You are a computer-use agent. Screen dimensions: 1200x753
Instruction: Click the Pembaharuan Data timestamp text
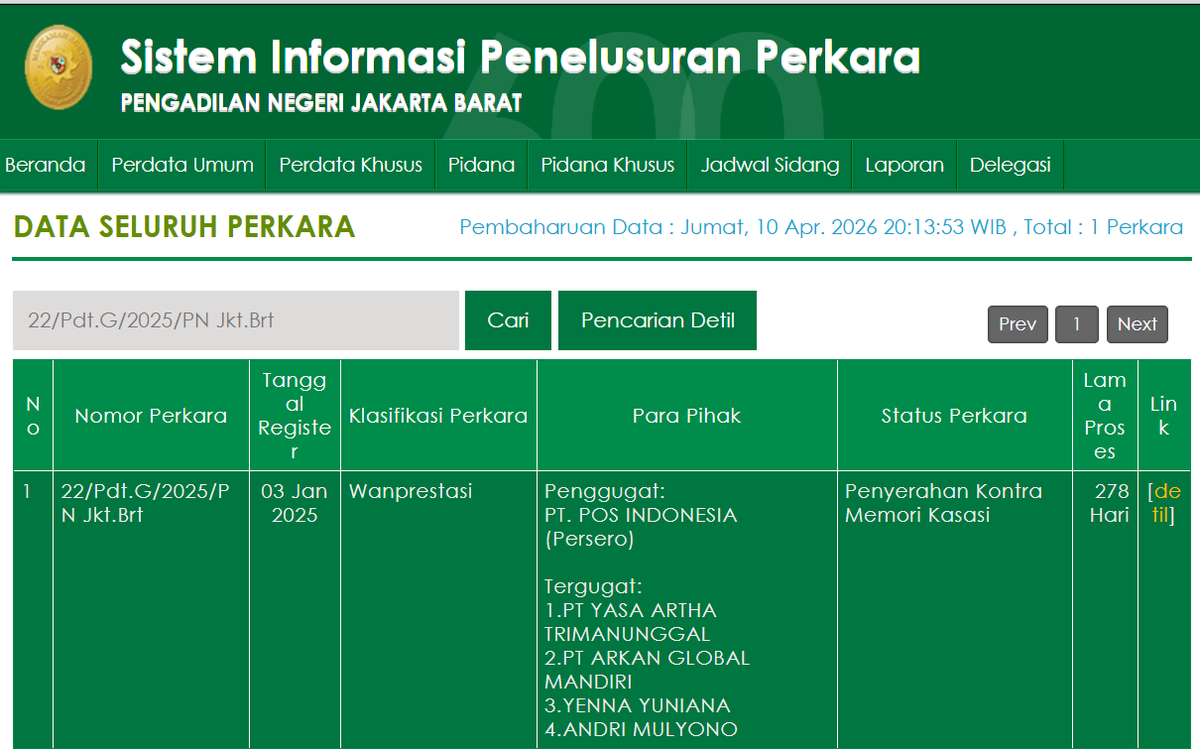(821, 227)
